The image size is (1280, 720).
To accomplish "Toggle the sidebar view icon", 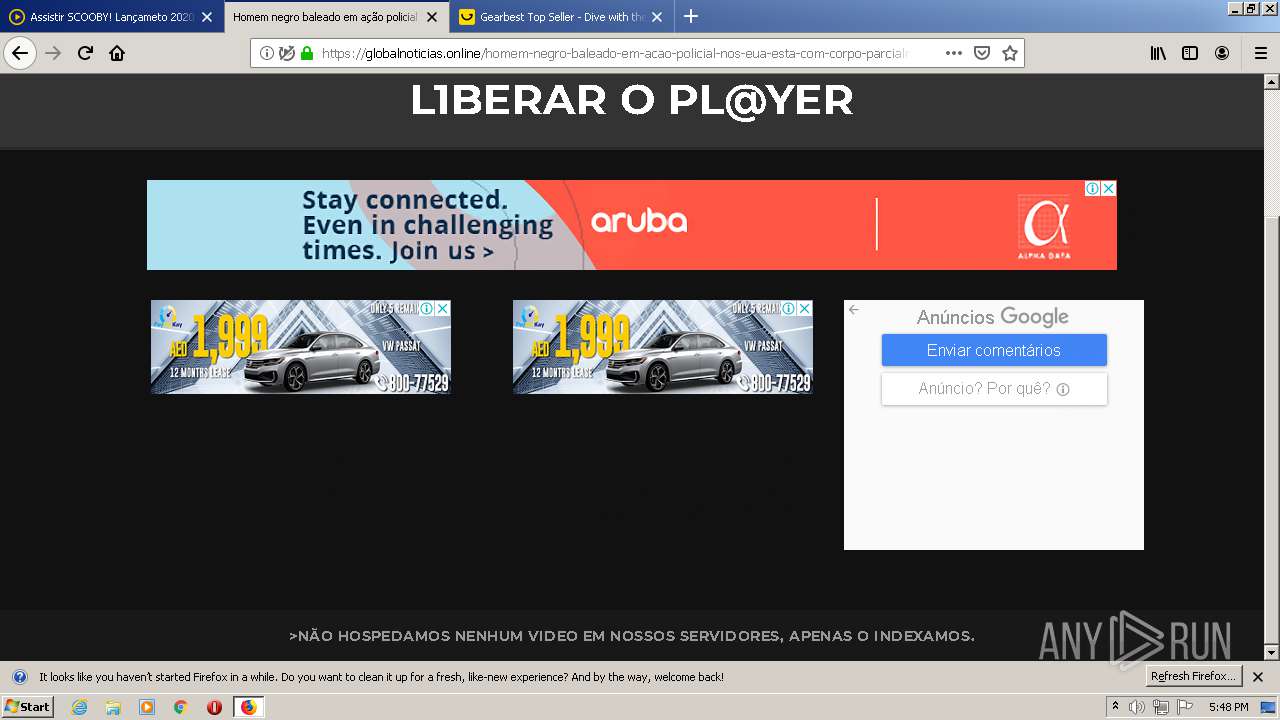I will 1190,53.
